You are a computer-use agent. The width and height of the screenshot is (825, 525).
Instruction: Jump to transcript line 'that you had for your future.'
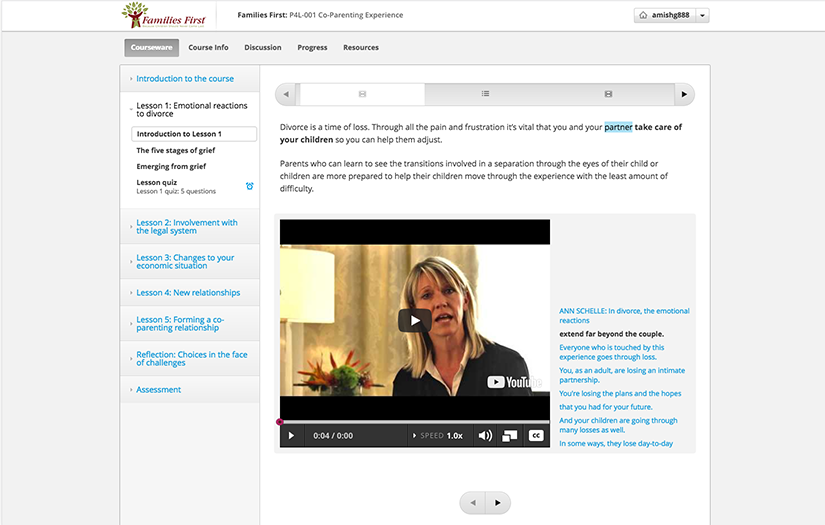[606, 407]
